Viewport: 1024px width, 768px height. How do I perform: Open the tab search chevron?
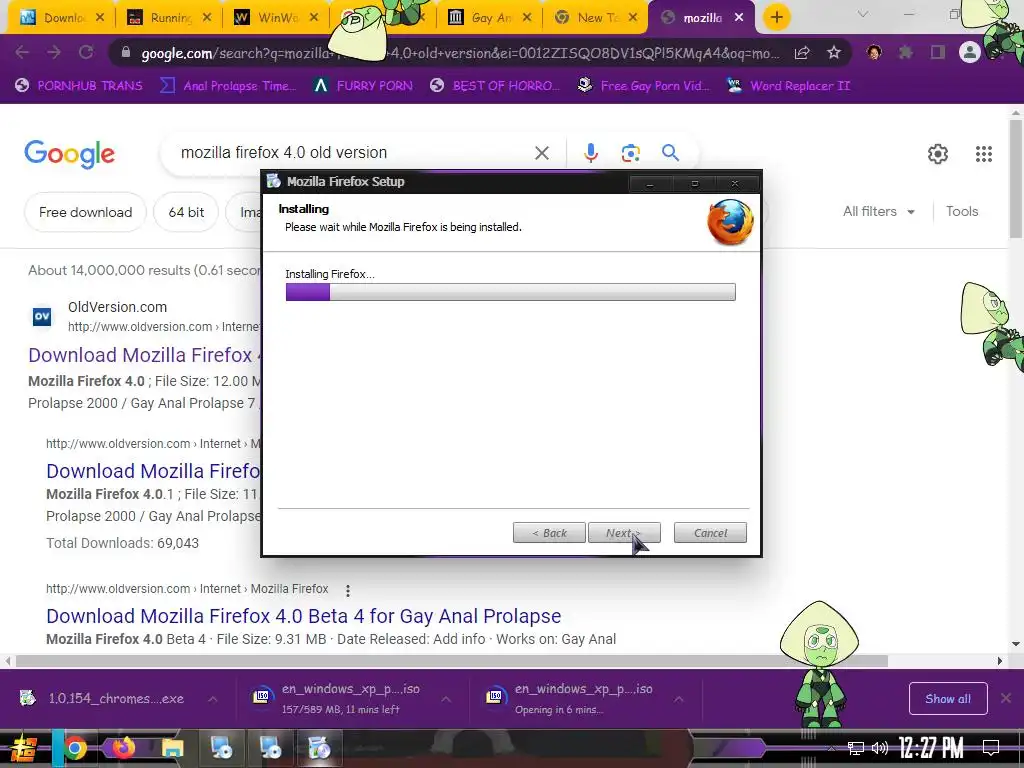pyautogui.click(x=863, y=14)
